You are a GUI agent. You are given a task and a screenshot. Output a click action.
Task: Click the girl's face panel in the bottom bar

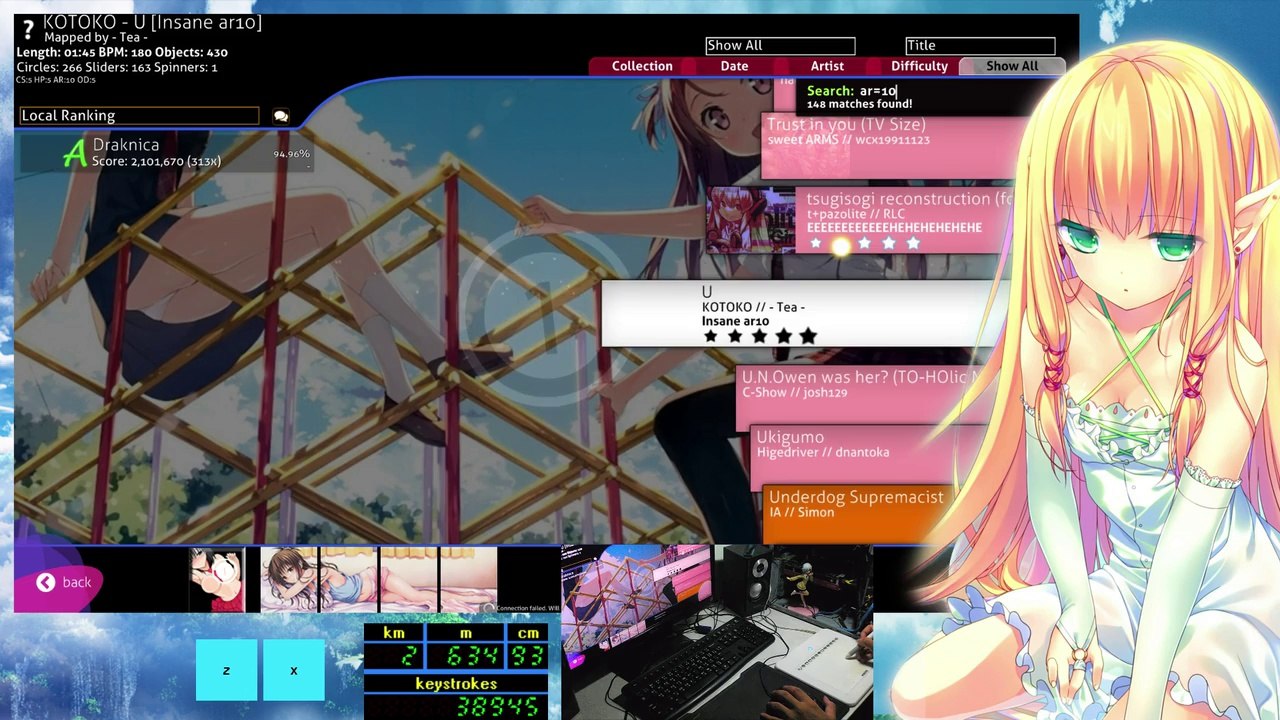[288, 580]
